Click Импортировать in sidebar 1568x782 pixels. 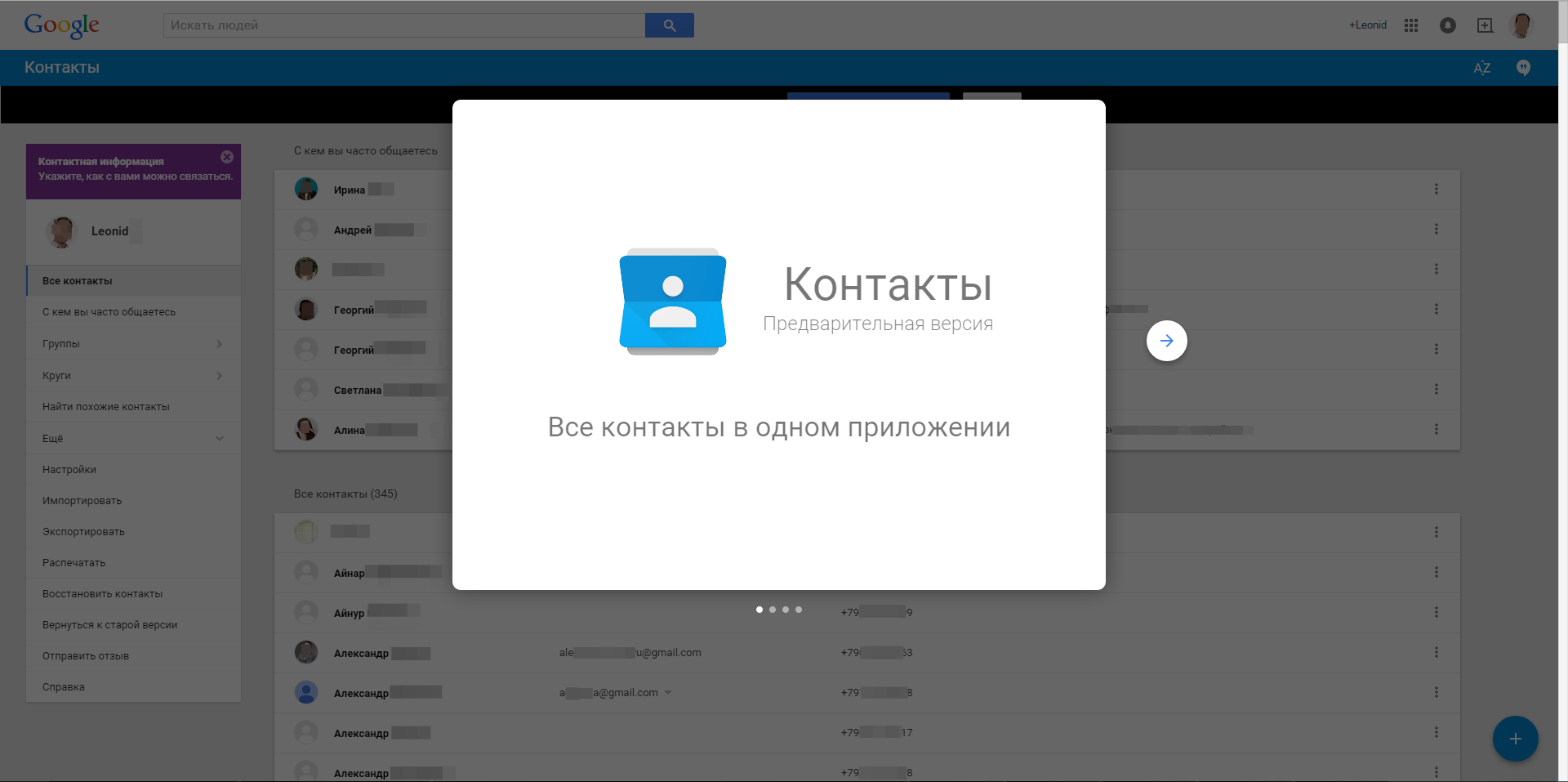(133, 501)
